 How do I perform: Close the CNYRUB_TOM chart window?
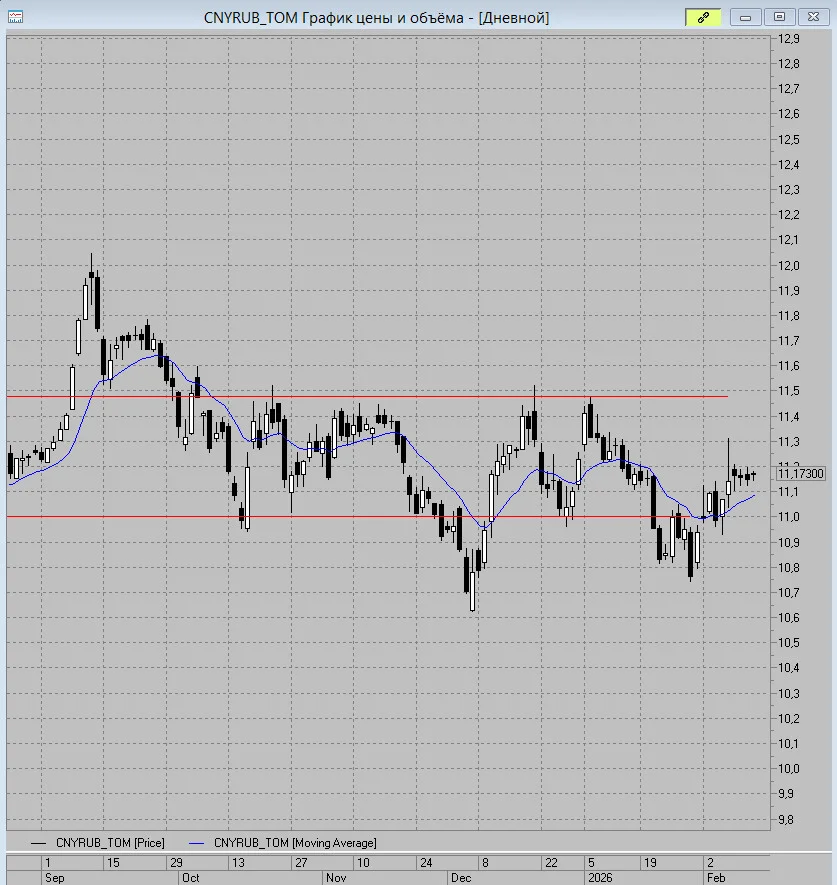[x=813, y=17]
